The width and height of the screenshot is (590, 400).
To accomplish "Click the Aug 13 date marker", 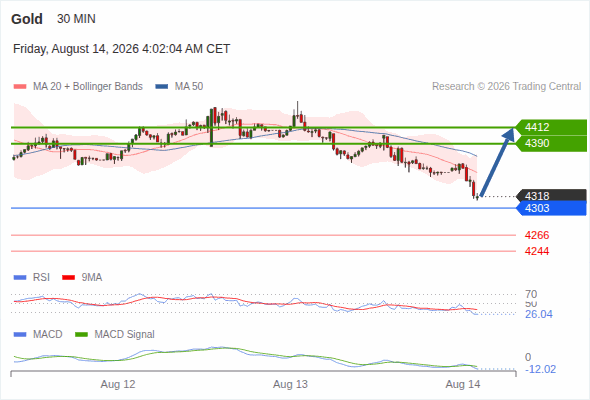I will [x=290, y=384].
